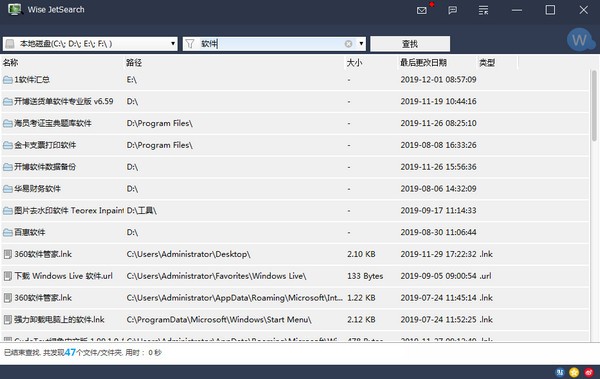The image size is (600, 379).
Task: Select the 金卡支票打印软件 folder
Action: pos(295,145)
